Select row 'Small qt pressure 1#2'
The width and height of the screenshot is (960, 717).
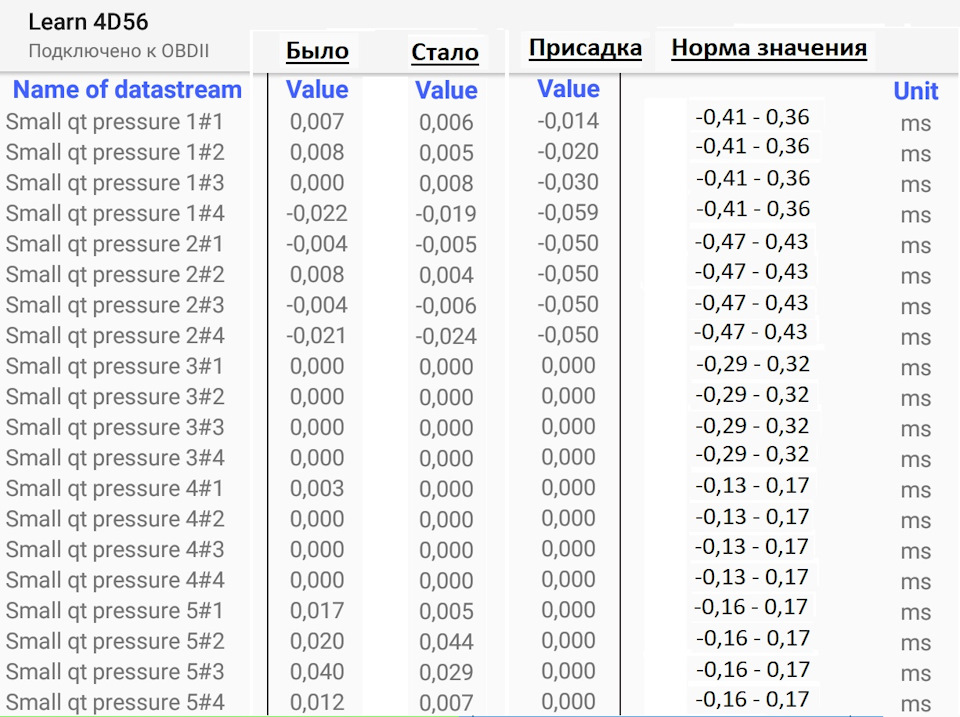click(480, 152)
